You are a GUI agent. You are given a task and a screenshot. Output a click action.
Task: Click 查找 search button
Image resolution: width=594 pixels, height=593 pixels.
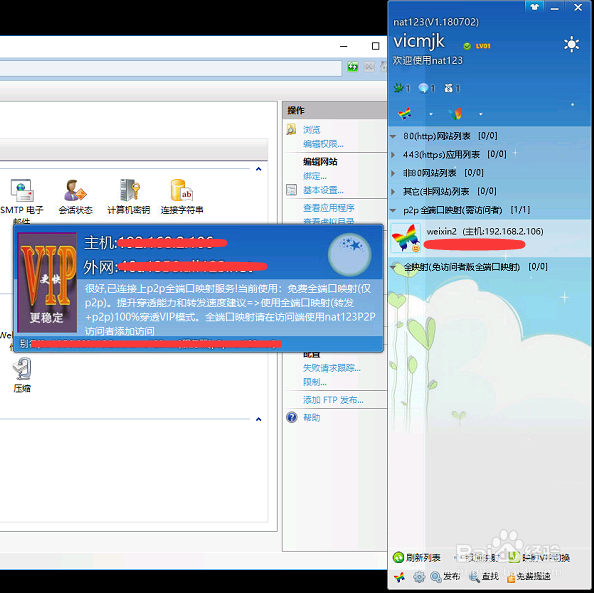point(484,577)
